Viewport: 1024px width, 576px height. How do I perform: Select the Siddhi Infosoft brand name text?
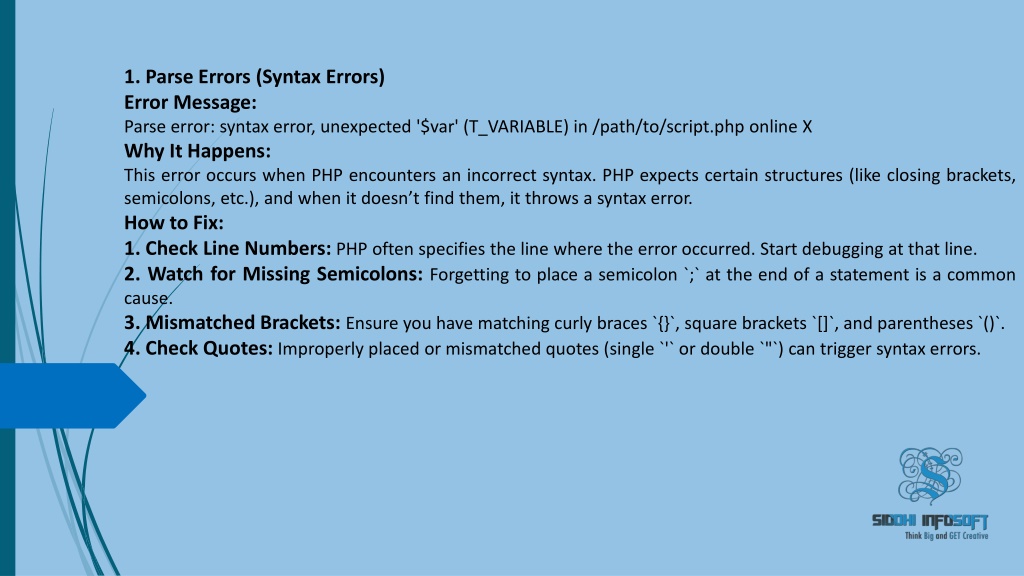coord(930,521)
